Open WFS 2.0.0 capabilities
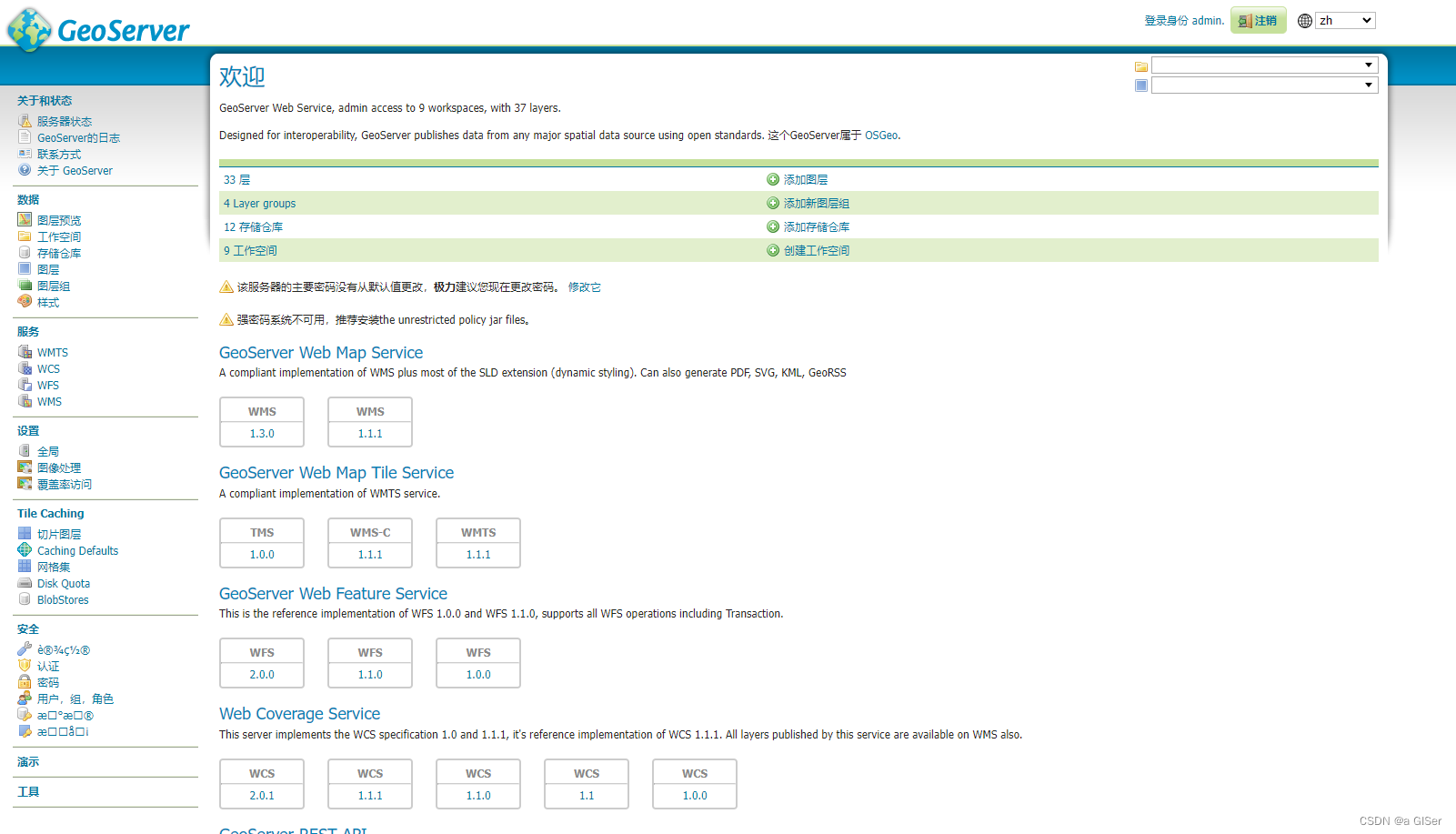 coord(262,674)
